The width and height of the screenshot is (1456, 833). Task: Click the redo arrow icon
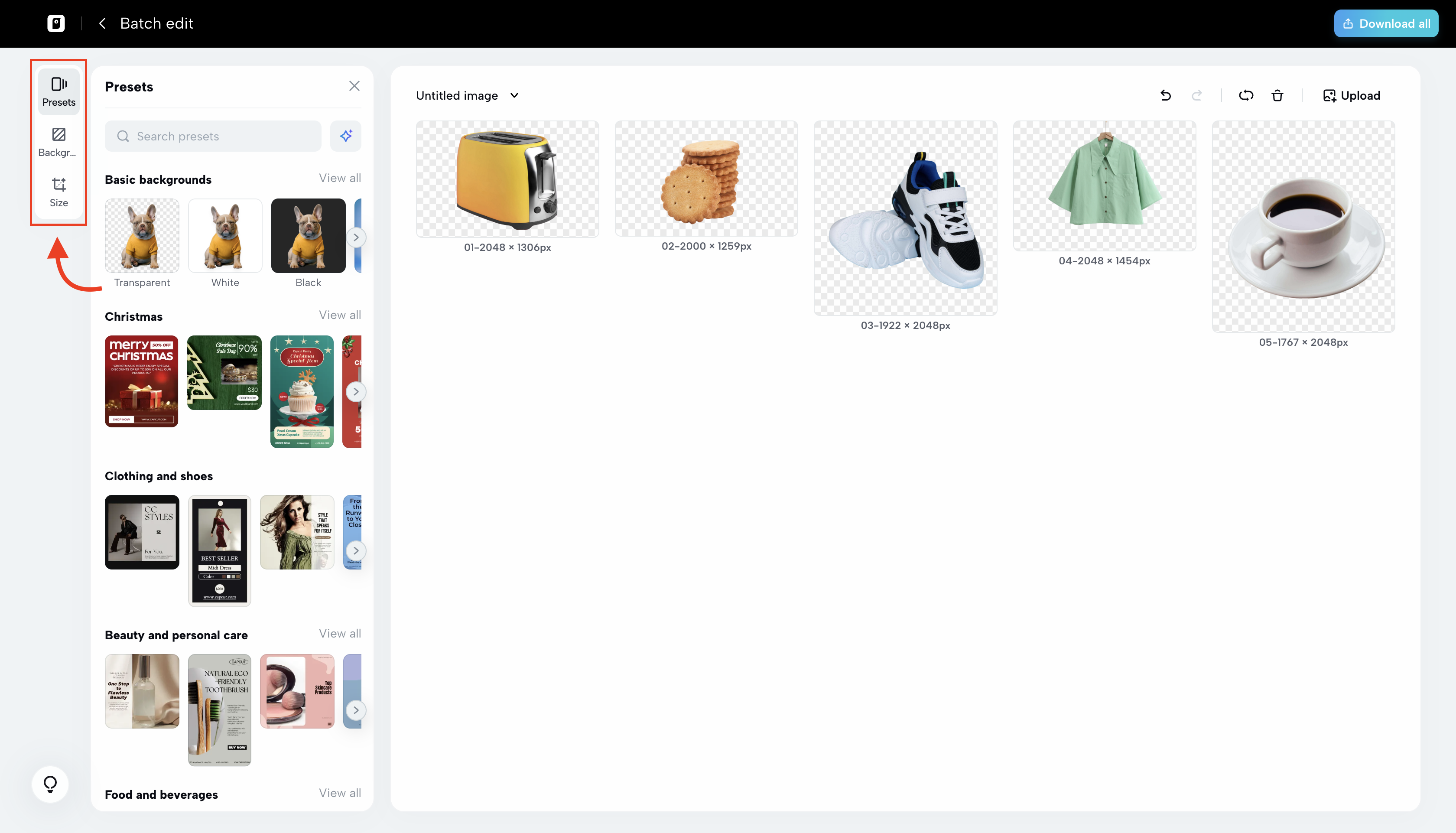click(x=1196, y=95)
